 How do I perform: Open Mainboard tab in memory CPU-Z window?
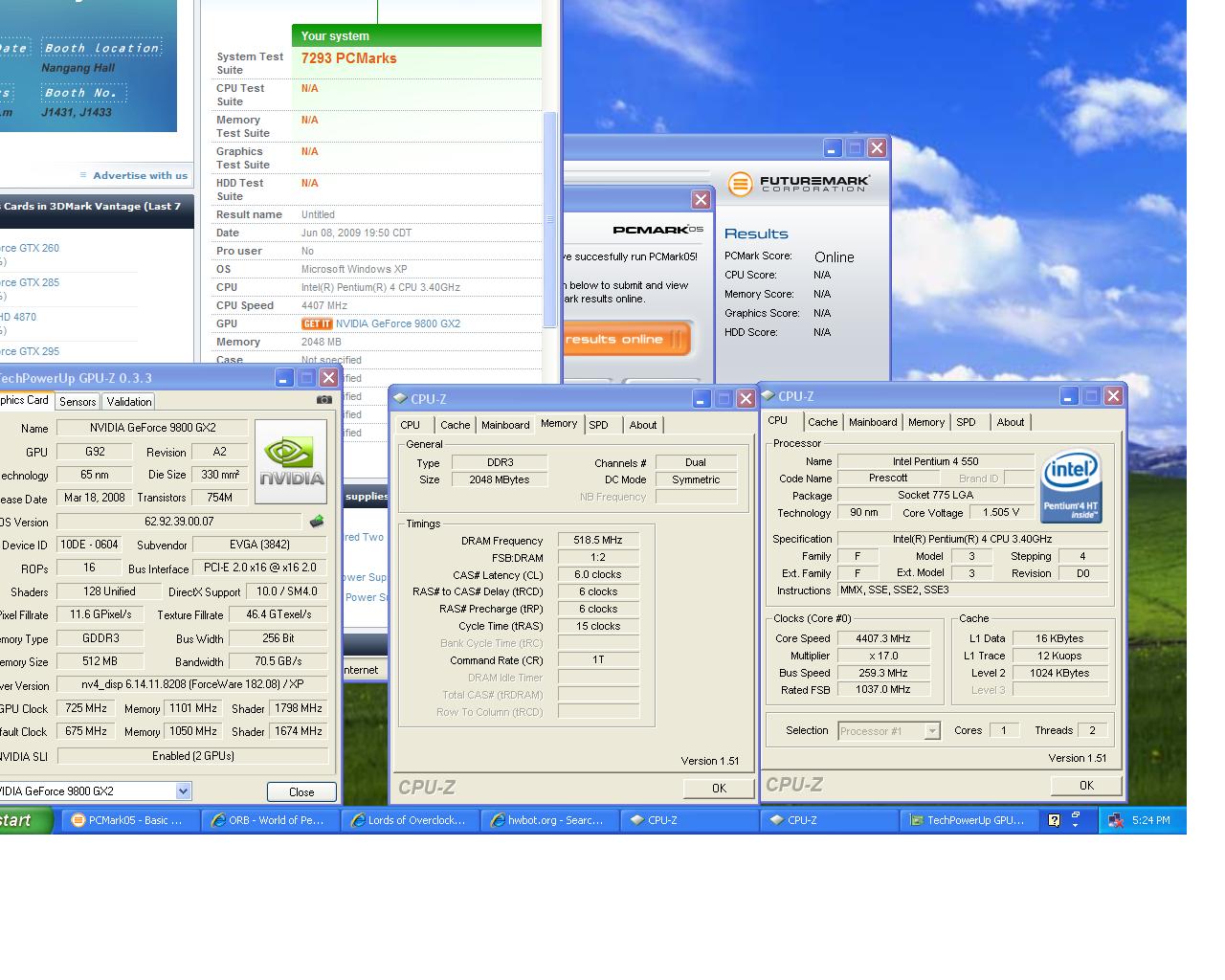(x=505, y=425)
